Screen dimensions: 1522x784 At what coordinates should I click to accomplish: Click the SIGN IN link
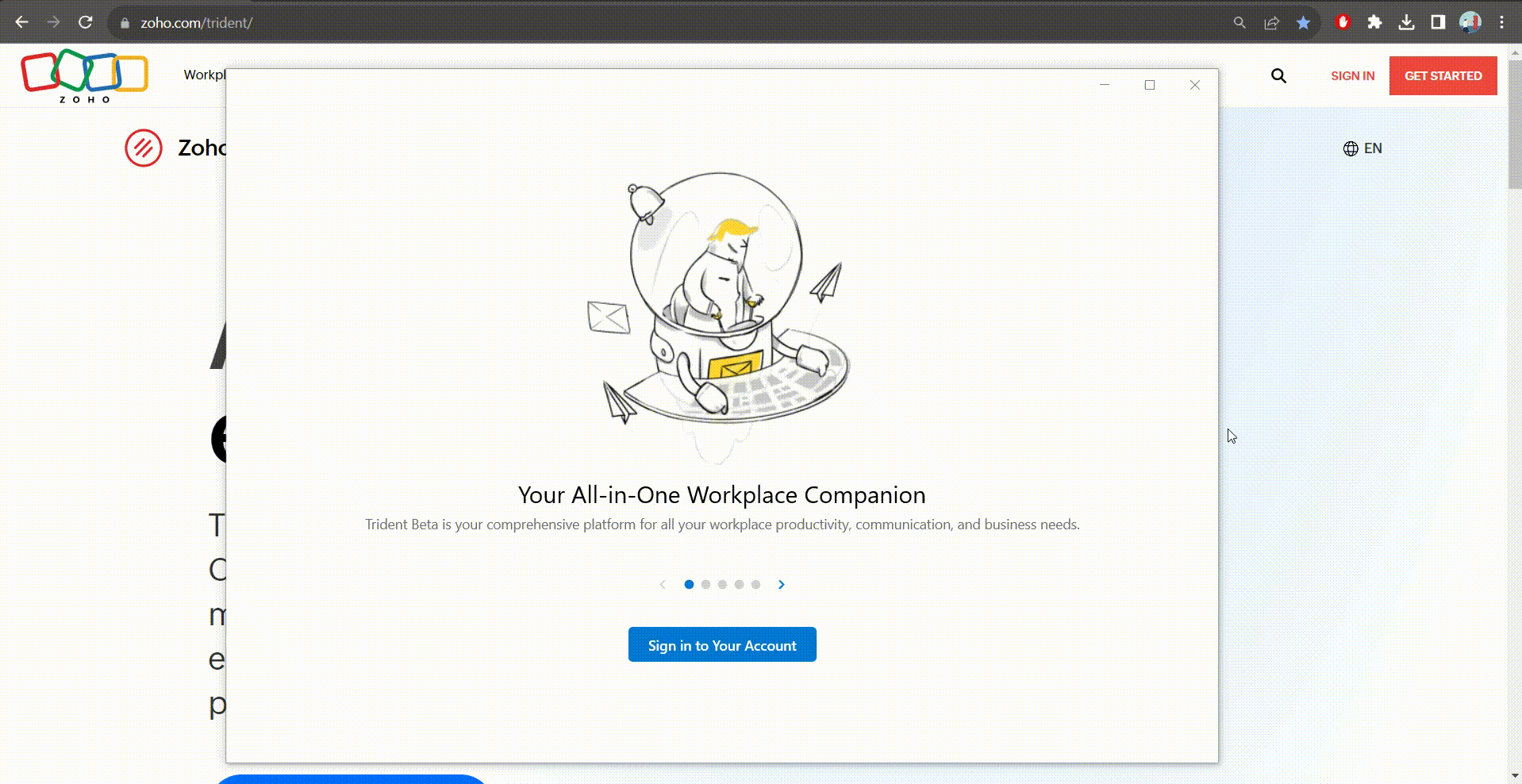click(1352, 76)
